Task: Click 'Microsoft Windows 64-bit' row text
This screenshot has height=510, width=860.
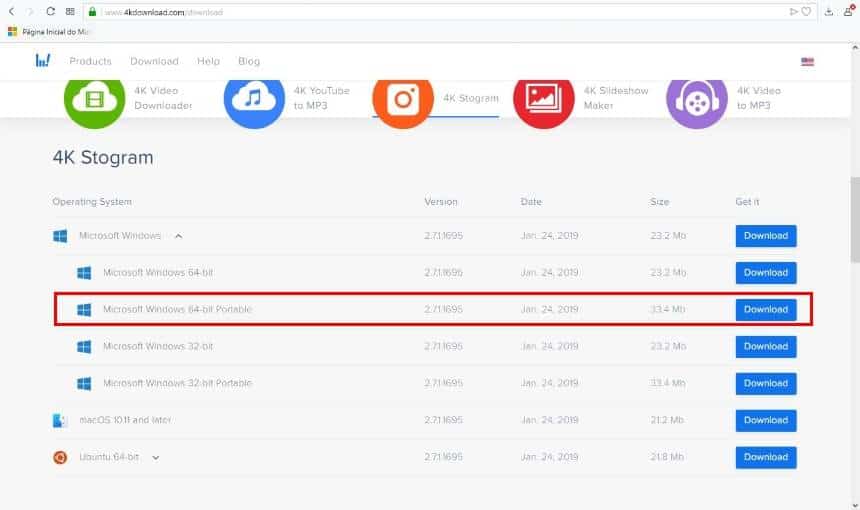Action: 158,273
